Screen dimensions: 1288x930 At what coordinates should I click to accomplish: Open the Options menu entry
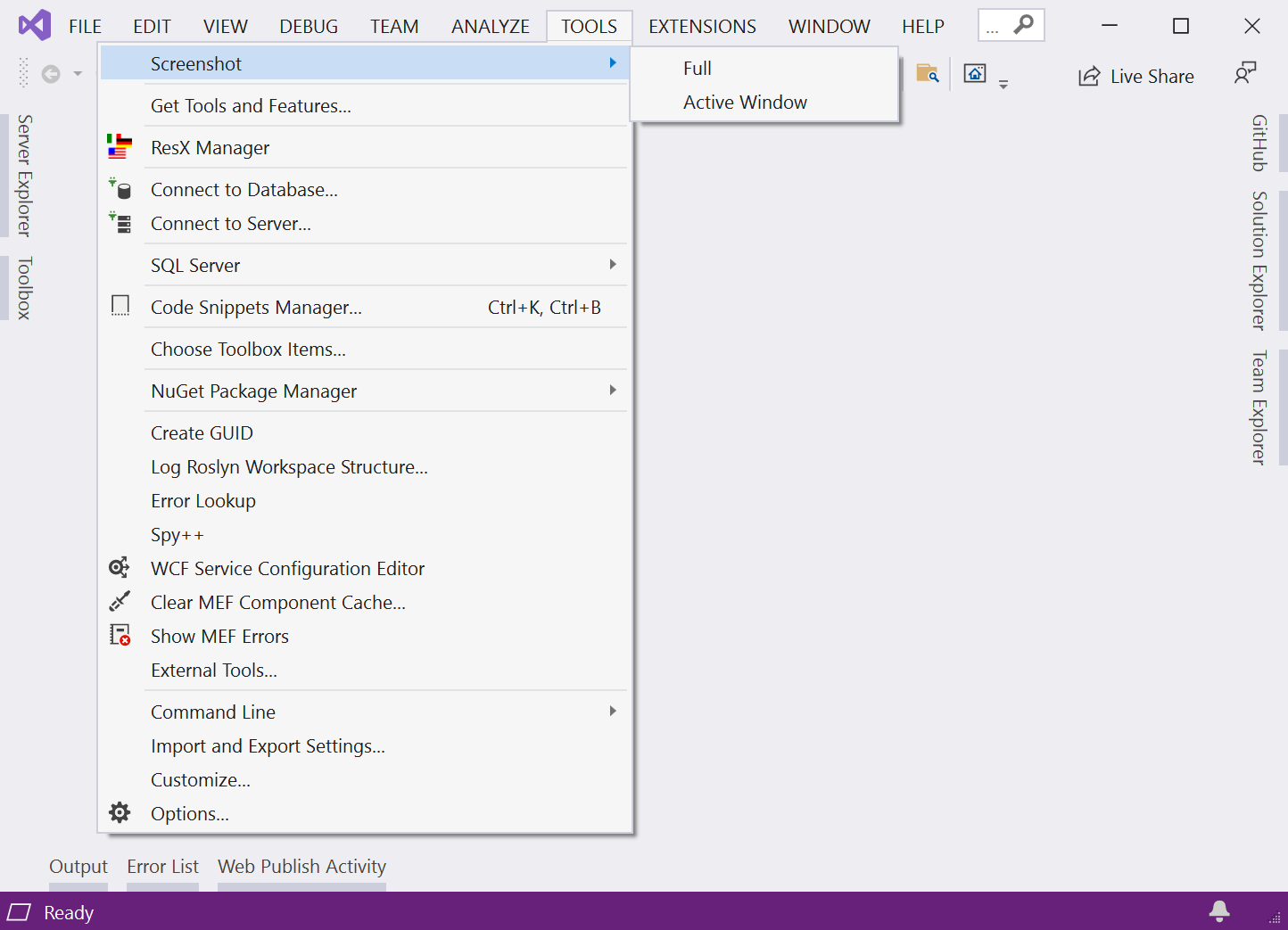pos(364,813)
